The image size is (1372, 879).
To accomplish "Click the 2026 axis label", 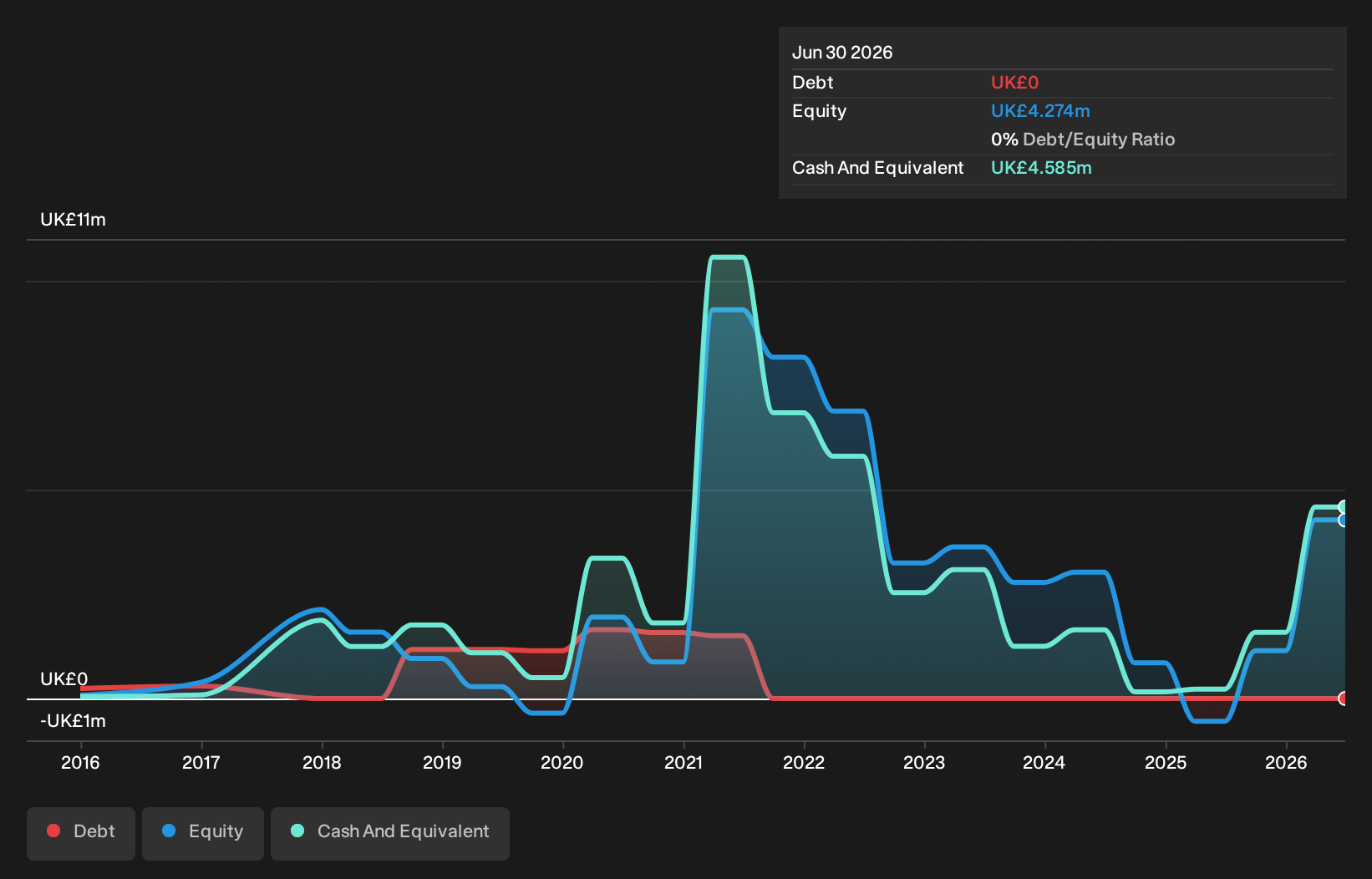I will pyautogui.click(x=1286, y=763).
